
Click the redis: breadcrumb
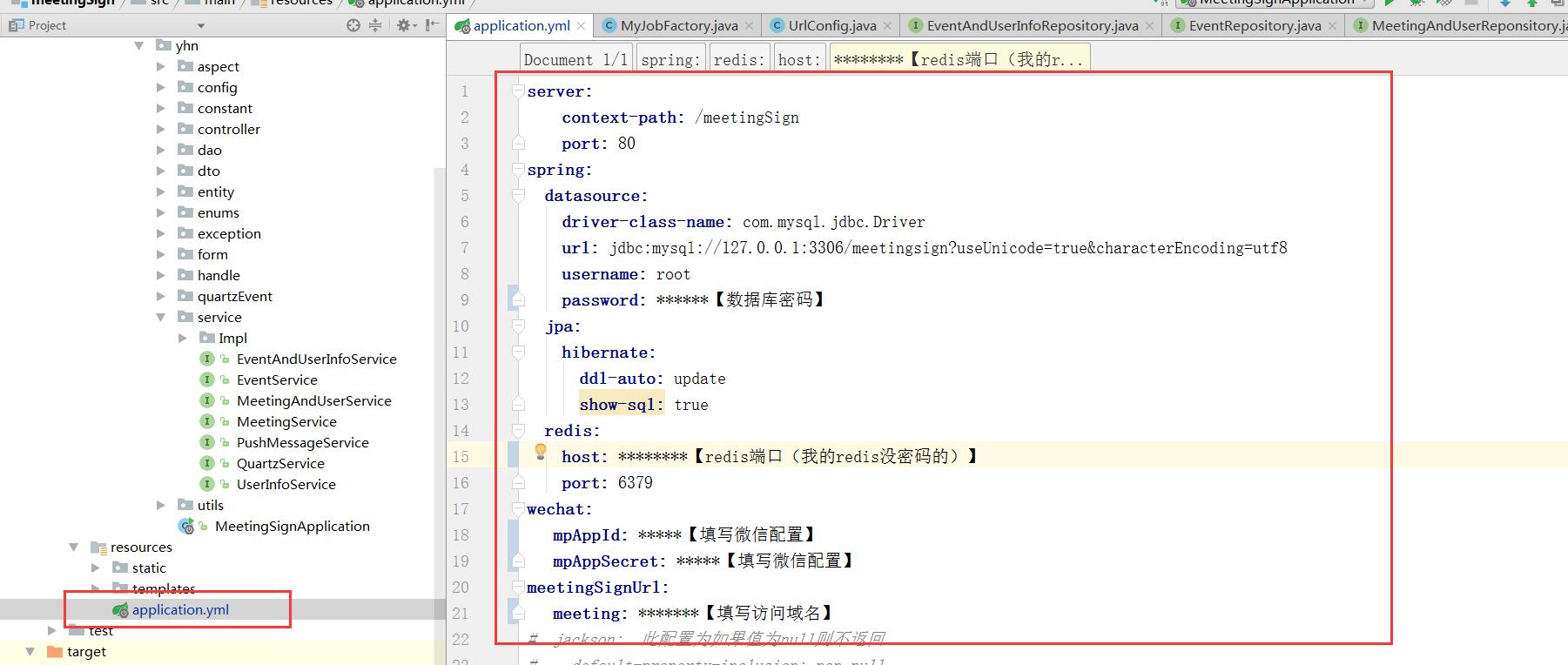[x=739, y=59]
